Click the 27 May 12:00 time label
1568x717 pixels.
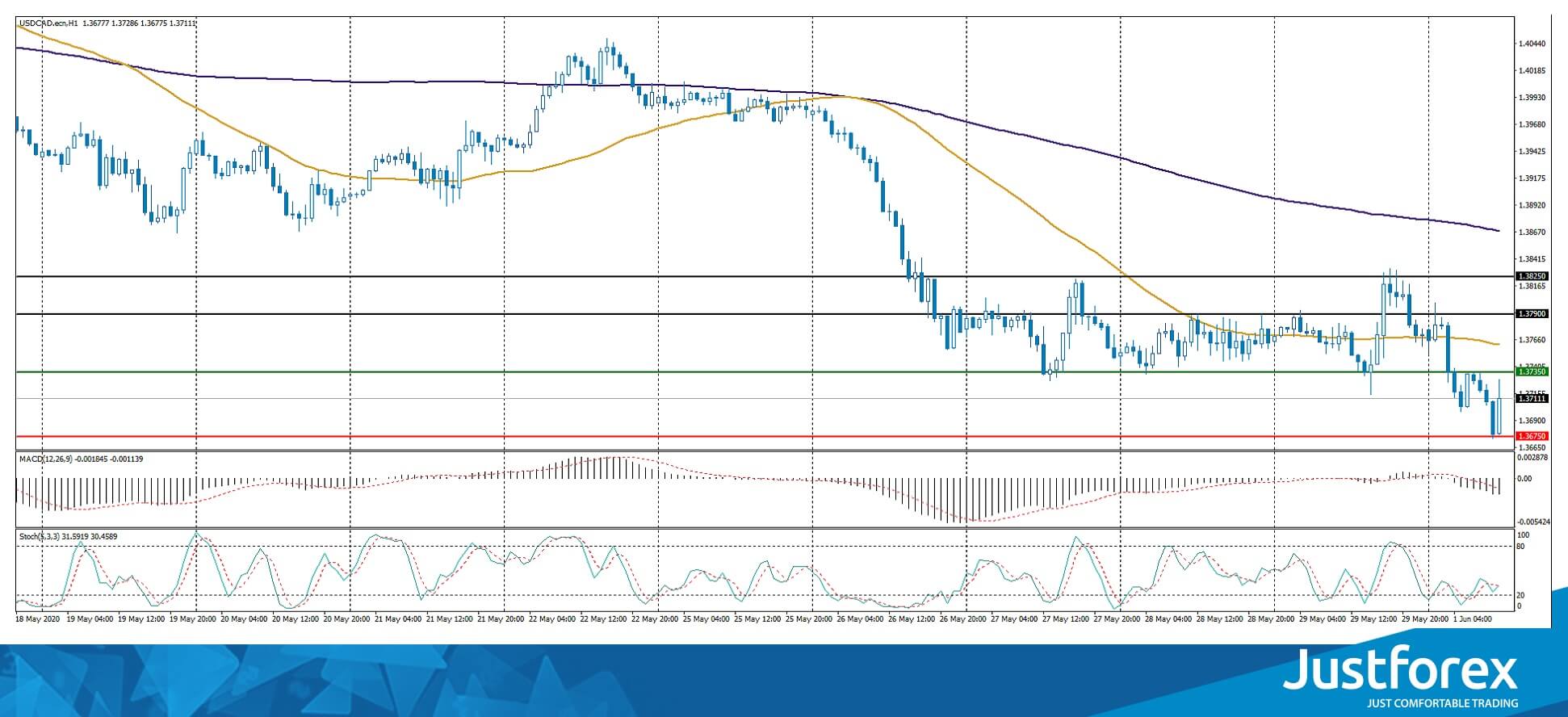tap(1067, 619)
